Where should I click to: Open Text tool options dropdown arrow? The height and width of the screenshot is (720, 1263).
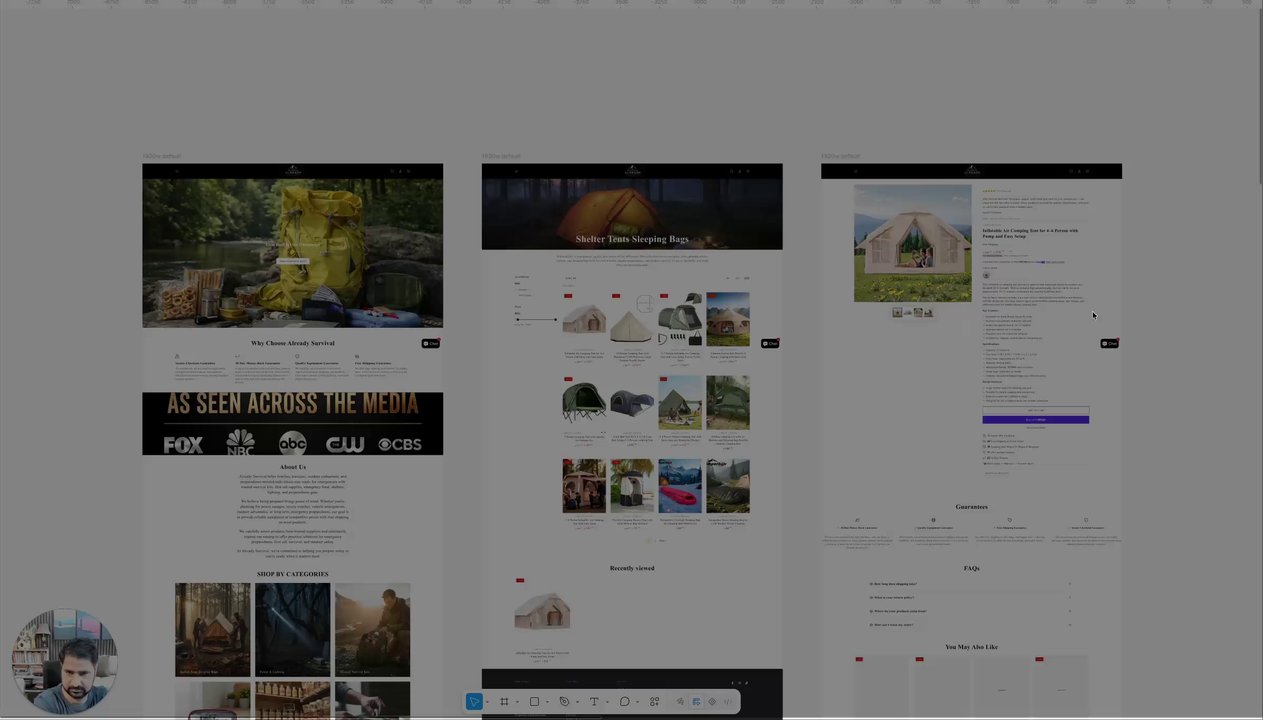tap(607, 701)
